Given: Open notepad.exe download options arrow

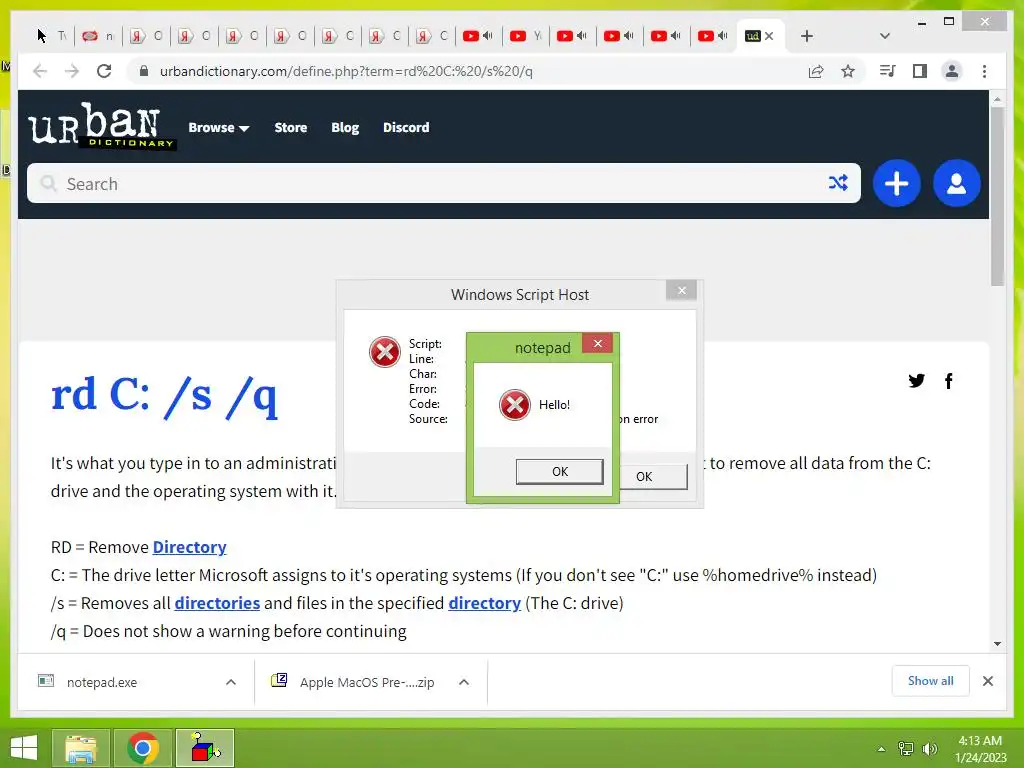Looking at the screenshot, I should pyautogui.click(x=231, y=682).
